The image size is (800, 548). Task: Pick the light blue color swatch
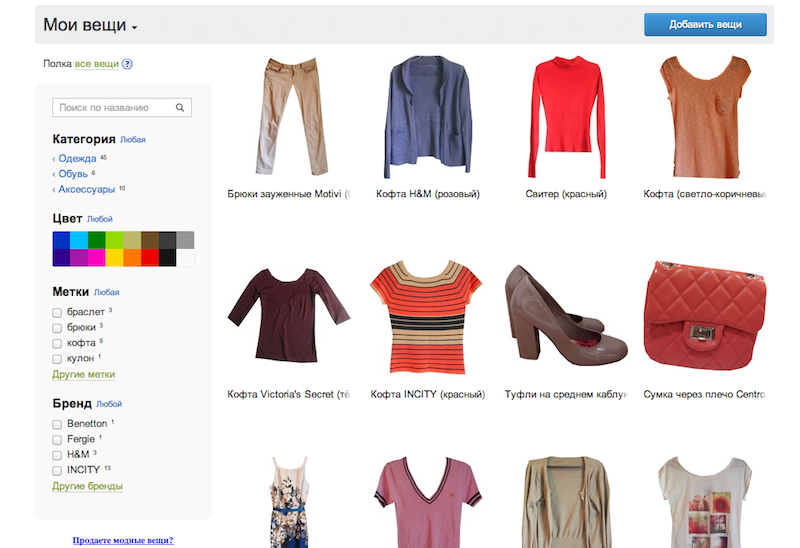(x=79, y=240)
